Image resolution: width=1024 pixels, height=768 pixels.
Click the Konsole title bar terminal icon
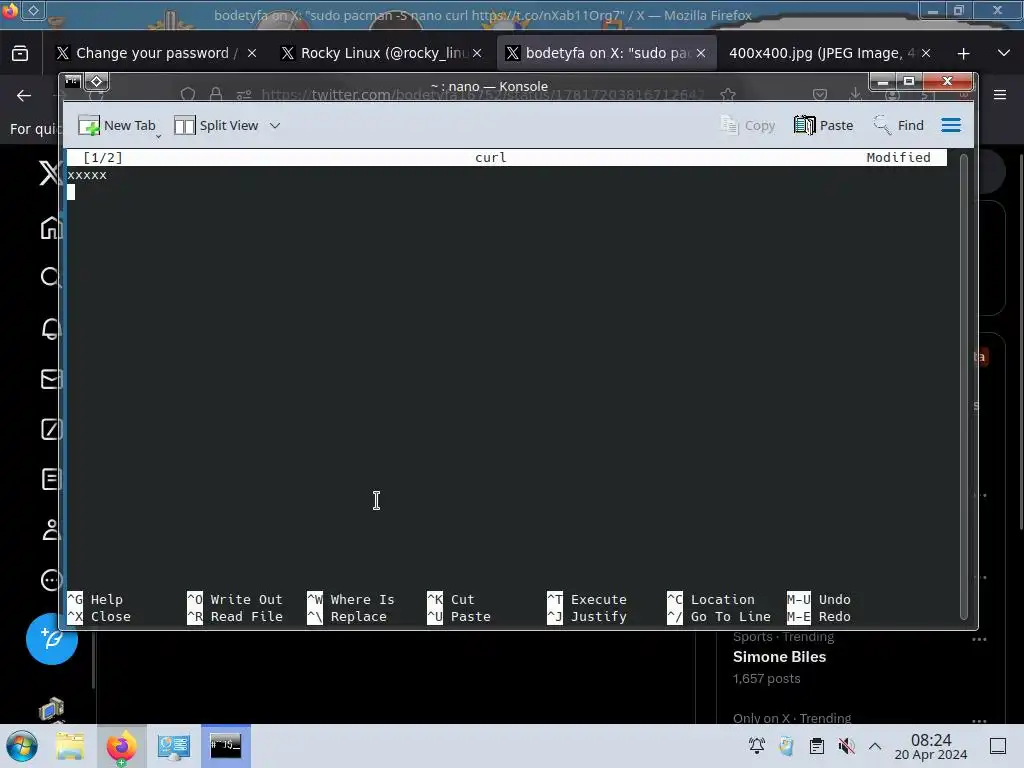tap(72, 81)
